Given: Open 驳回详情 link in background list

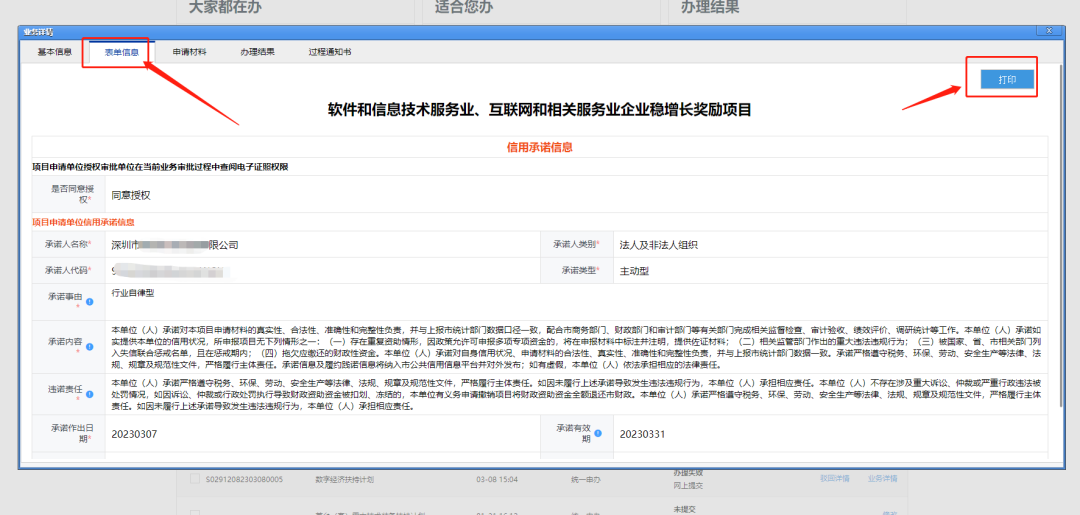Looking at the screenshot, I should click(x=834, y=479).
